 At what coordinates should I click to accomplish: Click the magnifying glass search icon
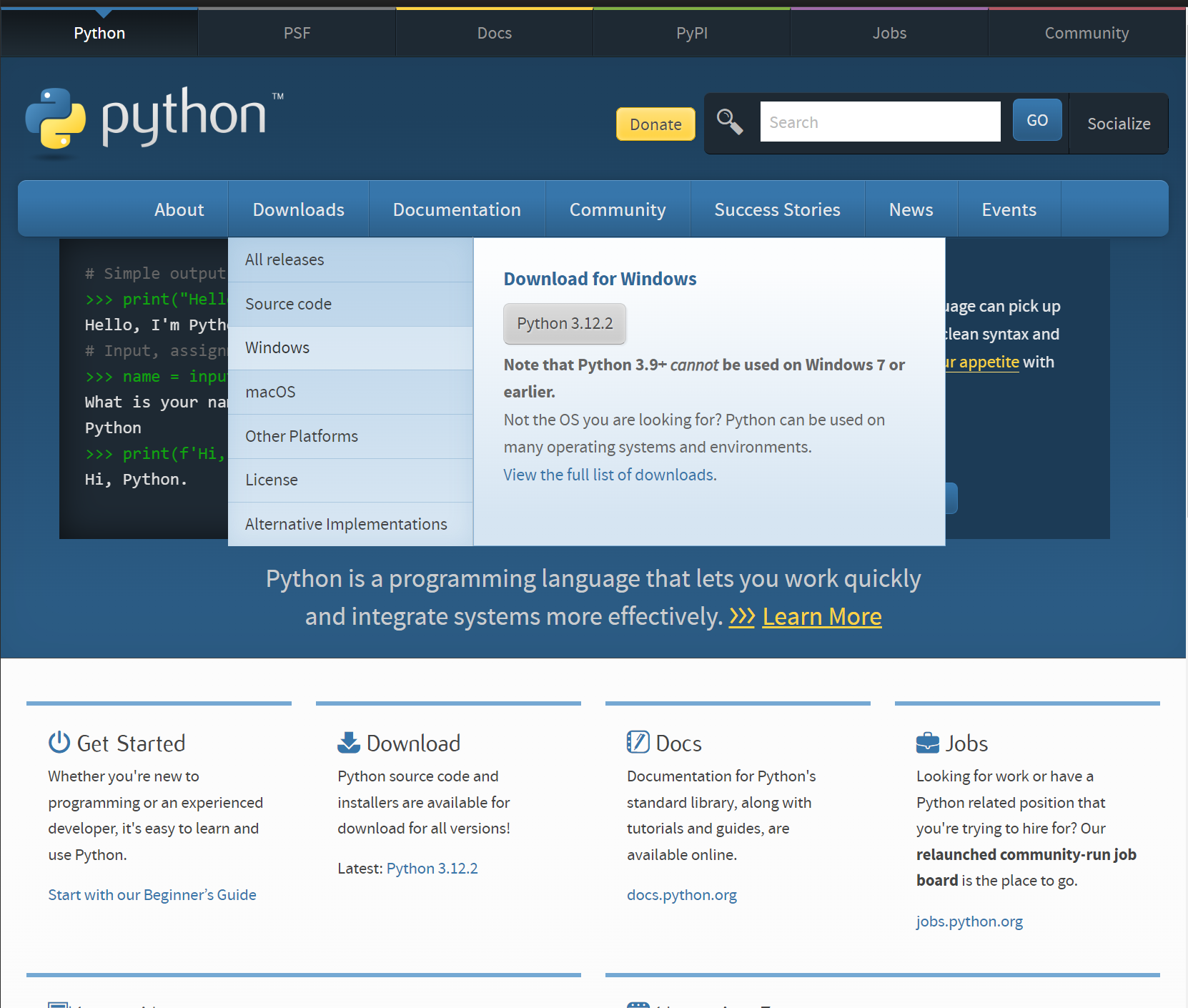click(730, 122)
